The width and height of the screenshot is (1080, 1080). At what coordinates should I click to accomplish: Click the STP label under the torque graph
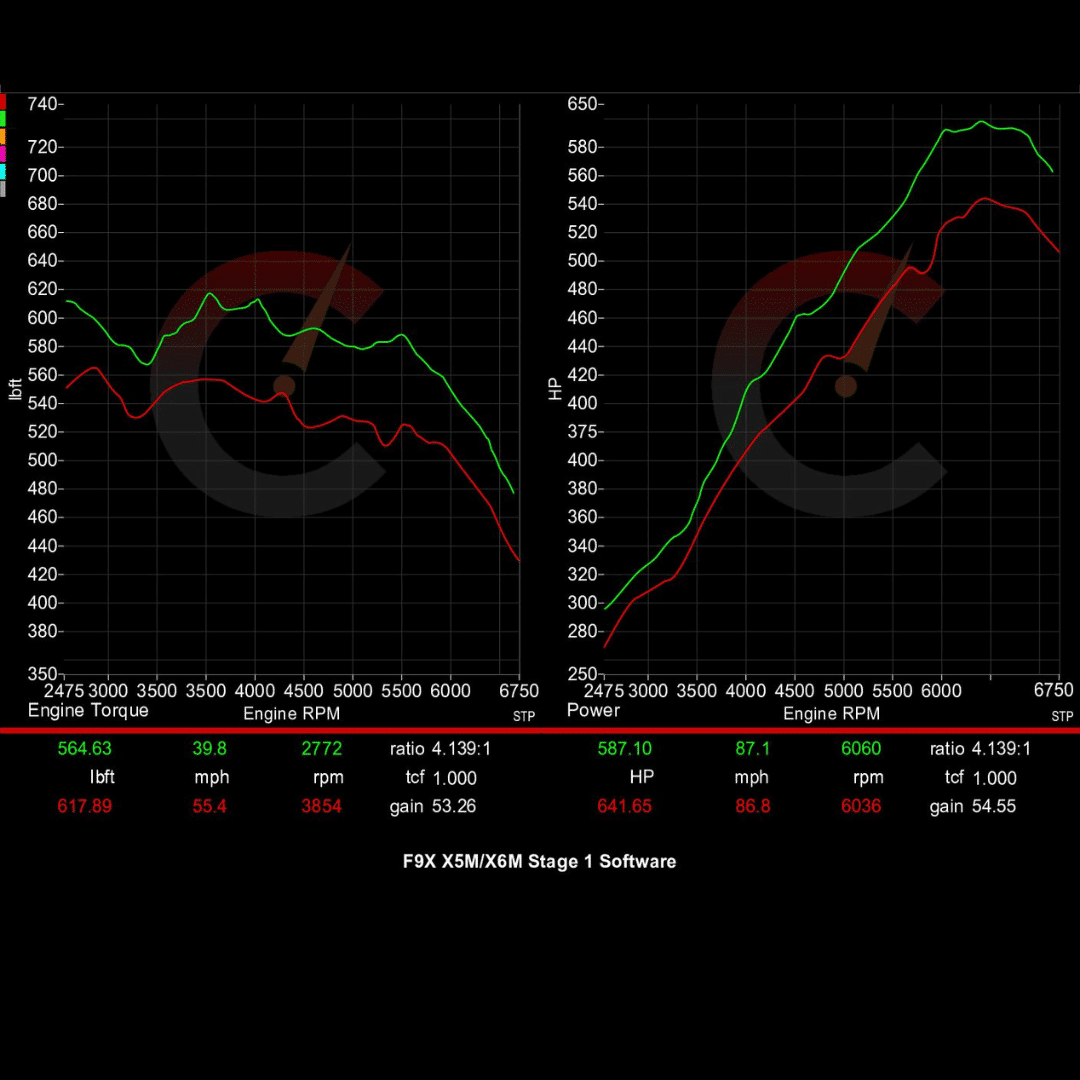[522, 716]
